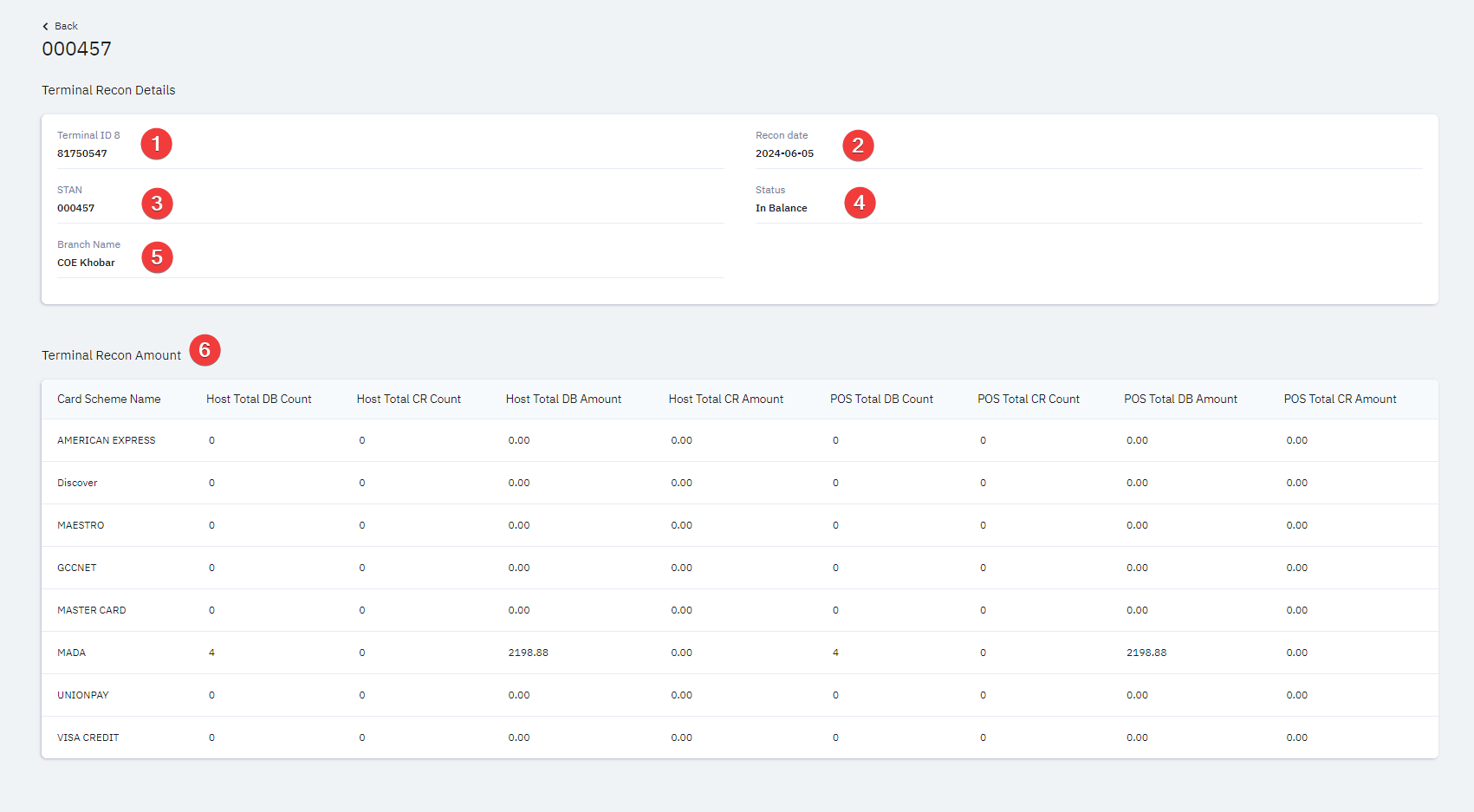Click the Recon date value 2024-06-05
1474x812 pixels.
pos(784,154)
